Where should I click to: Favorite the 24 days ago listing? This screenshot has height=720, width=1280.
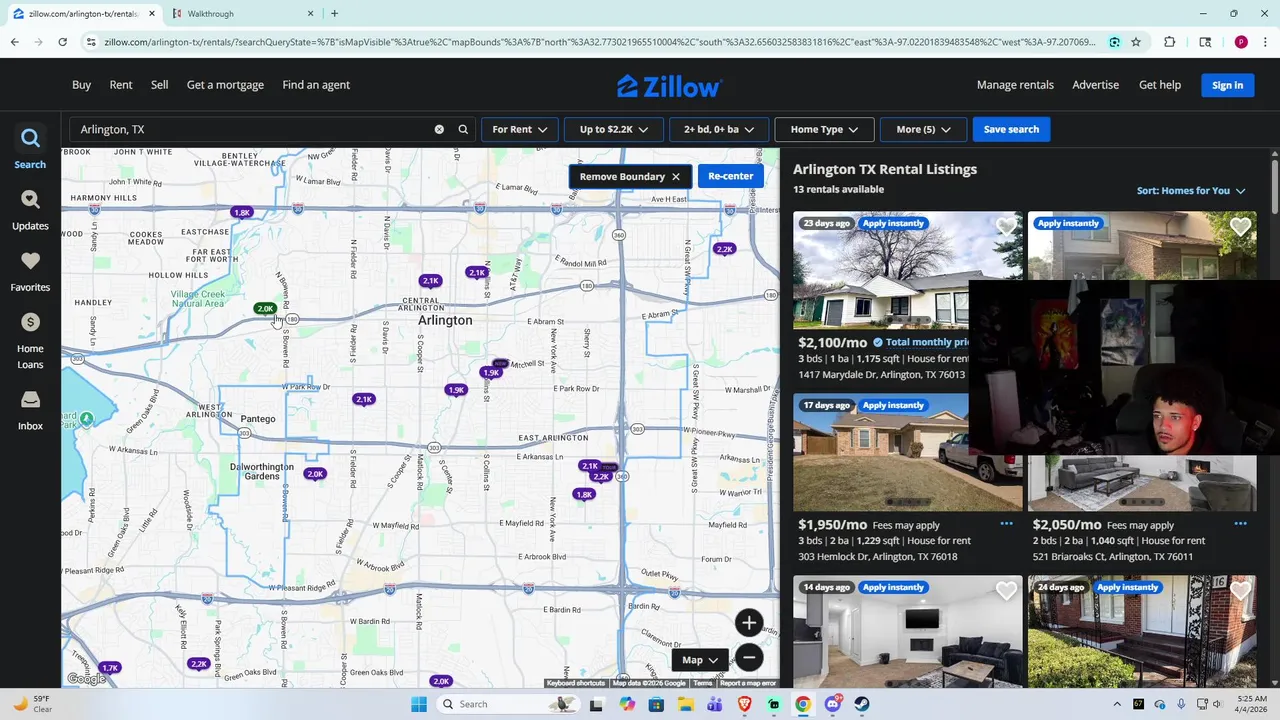(1240, 592)
